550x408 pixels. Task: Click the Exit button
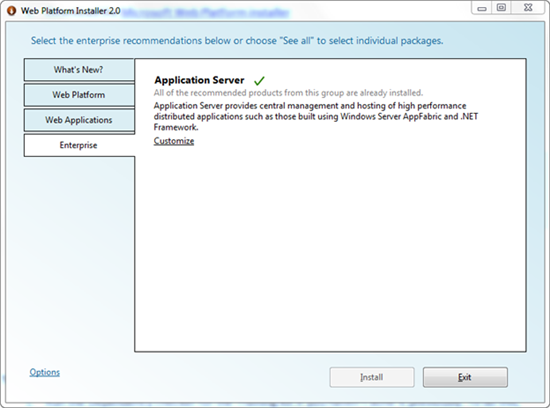[x=465, y=377]
